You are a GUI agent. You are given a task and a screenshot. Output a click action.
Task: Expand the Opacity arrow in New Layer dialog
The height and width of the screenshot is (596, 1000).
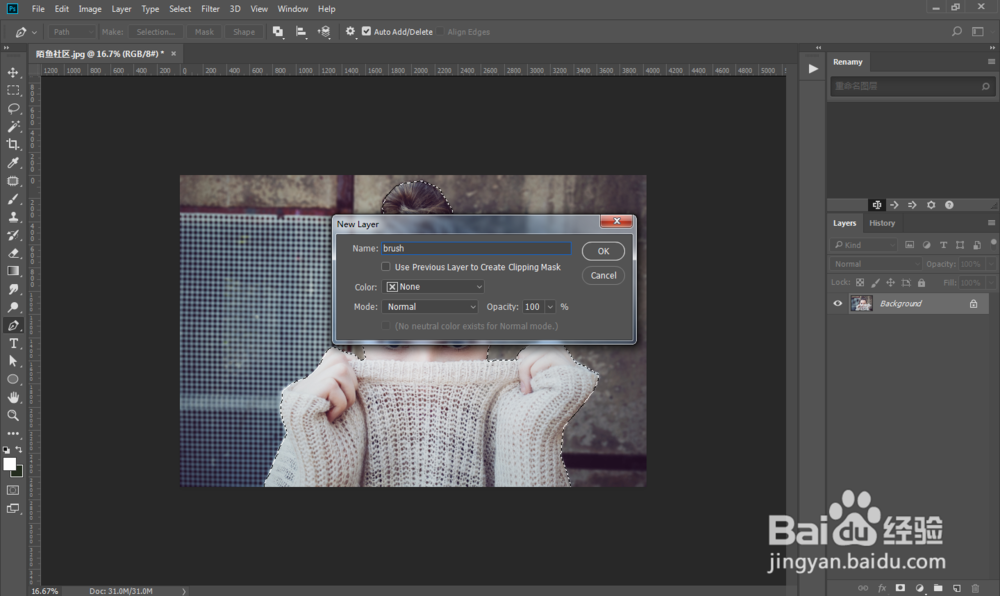point(550,307)
